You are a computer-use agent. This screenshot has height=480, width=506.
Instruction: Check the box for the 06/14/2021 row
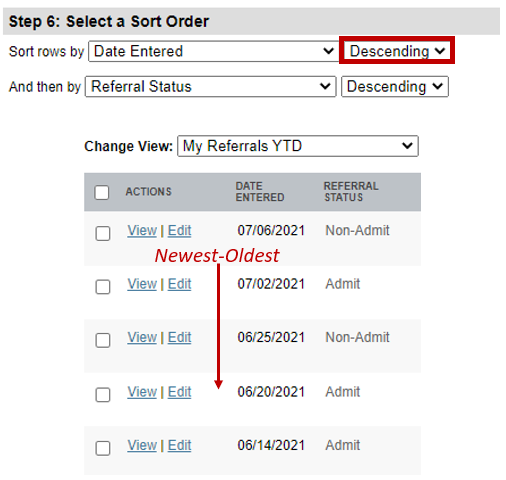pos(103,448)
